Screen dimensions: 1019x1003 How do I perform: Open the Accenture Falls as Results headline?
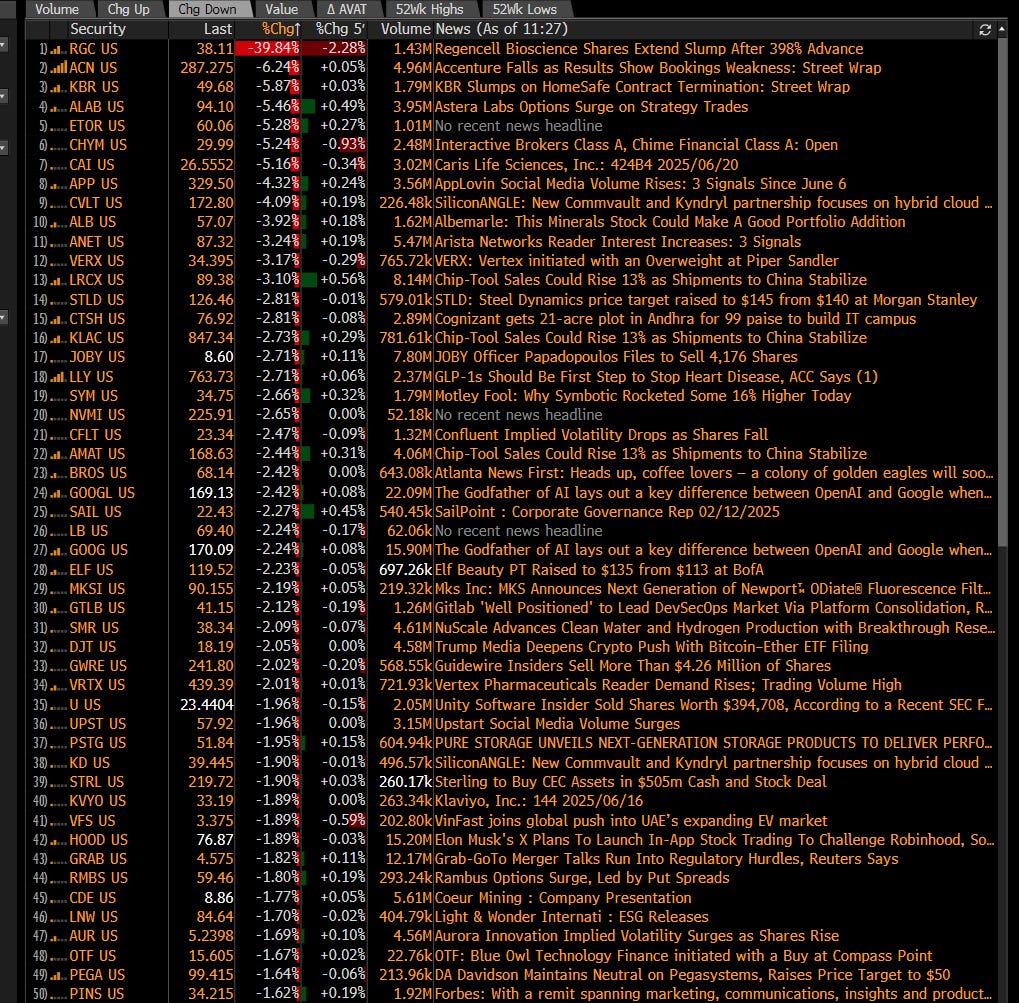click(x=658, y=68)
